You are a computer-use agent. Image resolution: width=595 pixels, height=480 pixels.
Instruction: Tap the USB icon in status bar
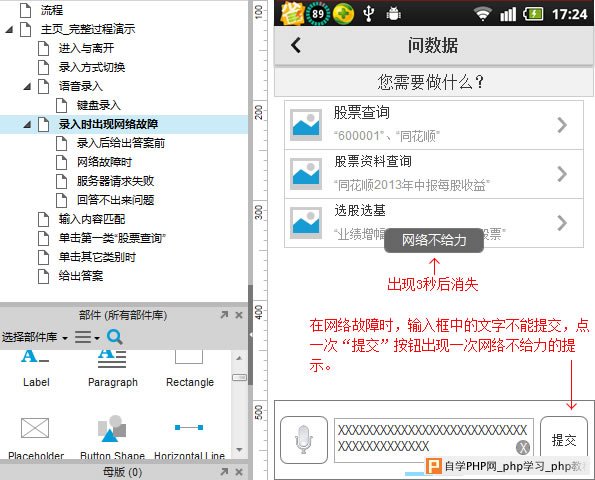368,14
